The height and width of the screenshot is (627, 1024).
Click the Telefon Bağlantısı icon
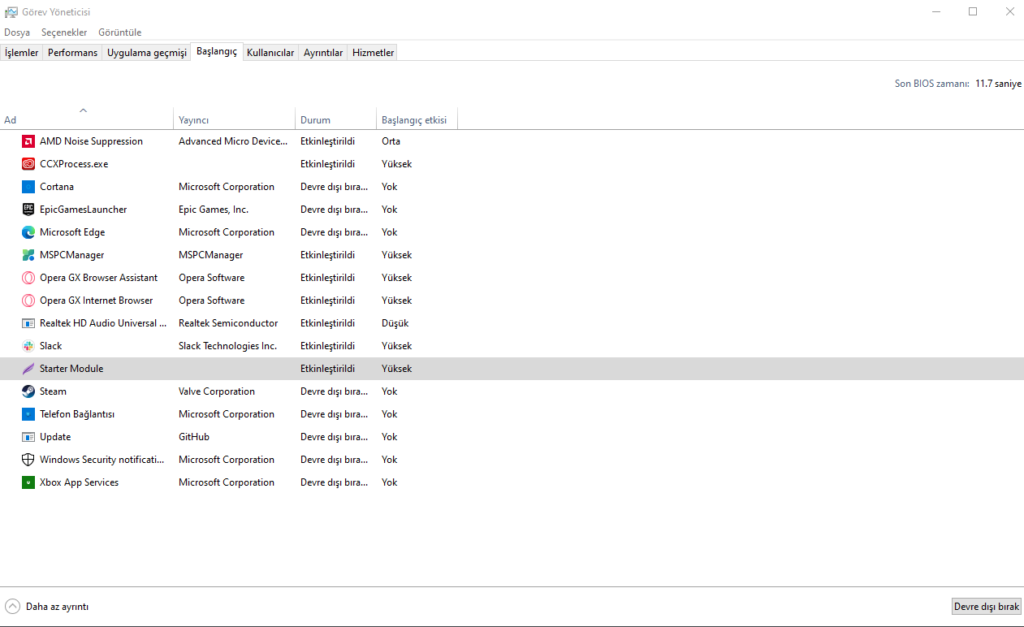28,414
